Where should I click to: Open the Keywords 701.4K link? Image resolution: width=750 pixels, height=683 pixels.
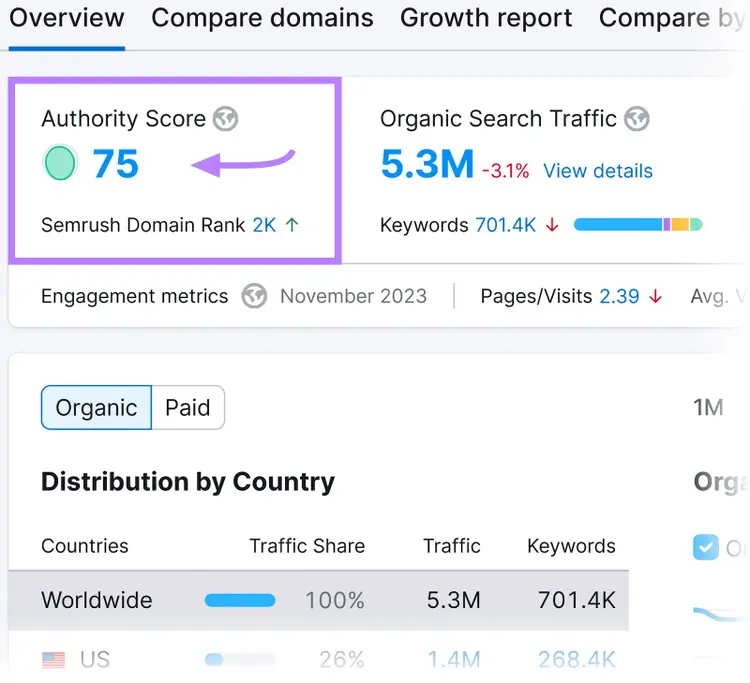pos(506,225)
